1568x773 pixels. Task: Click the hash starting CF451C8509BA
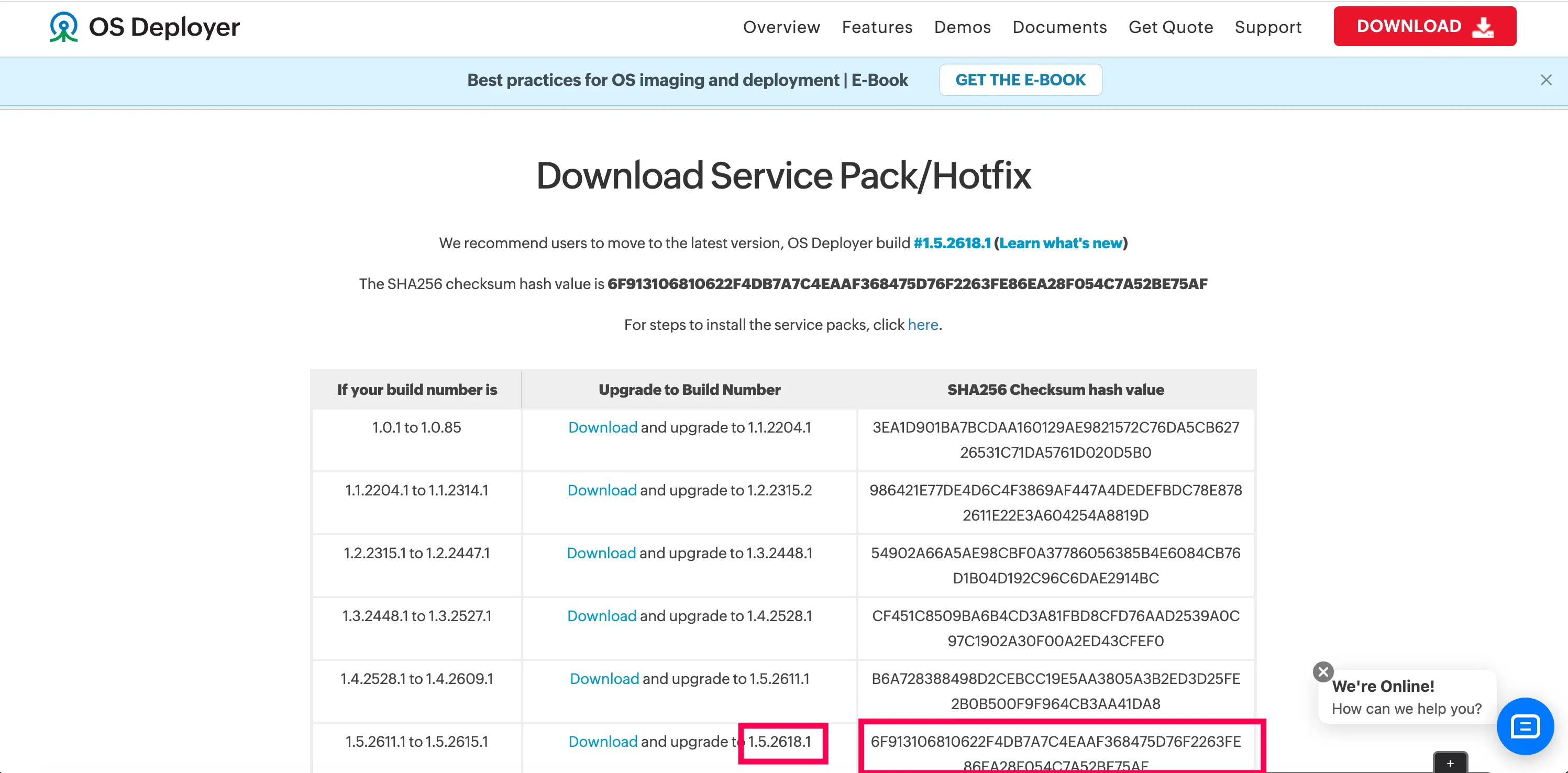1055,628
